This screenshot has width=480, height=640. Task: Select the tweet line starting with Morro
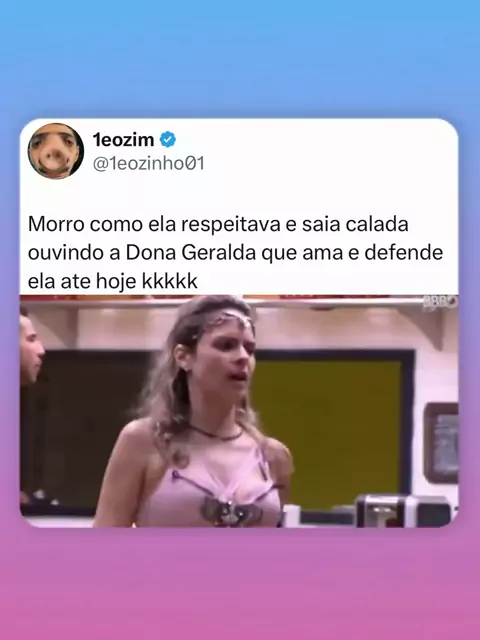point(218,225)
